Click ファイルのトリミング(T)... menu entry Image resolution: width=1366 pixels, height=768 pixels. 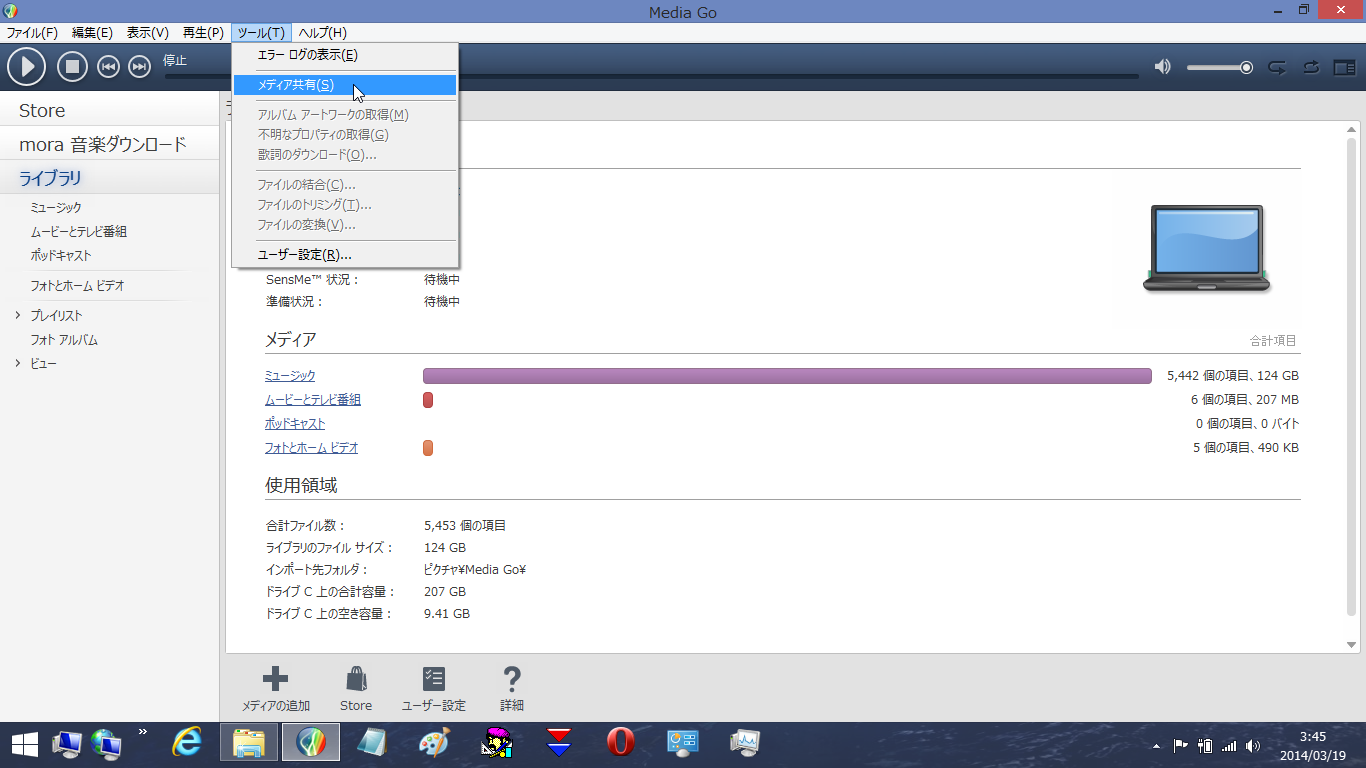345,205
